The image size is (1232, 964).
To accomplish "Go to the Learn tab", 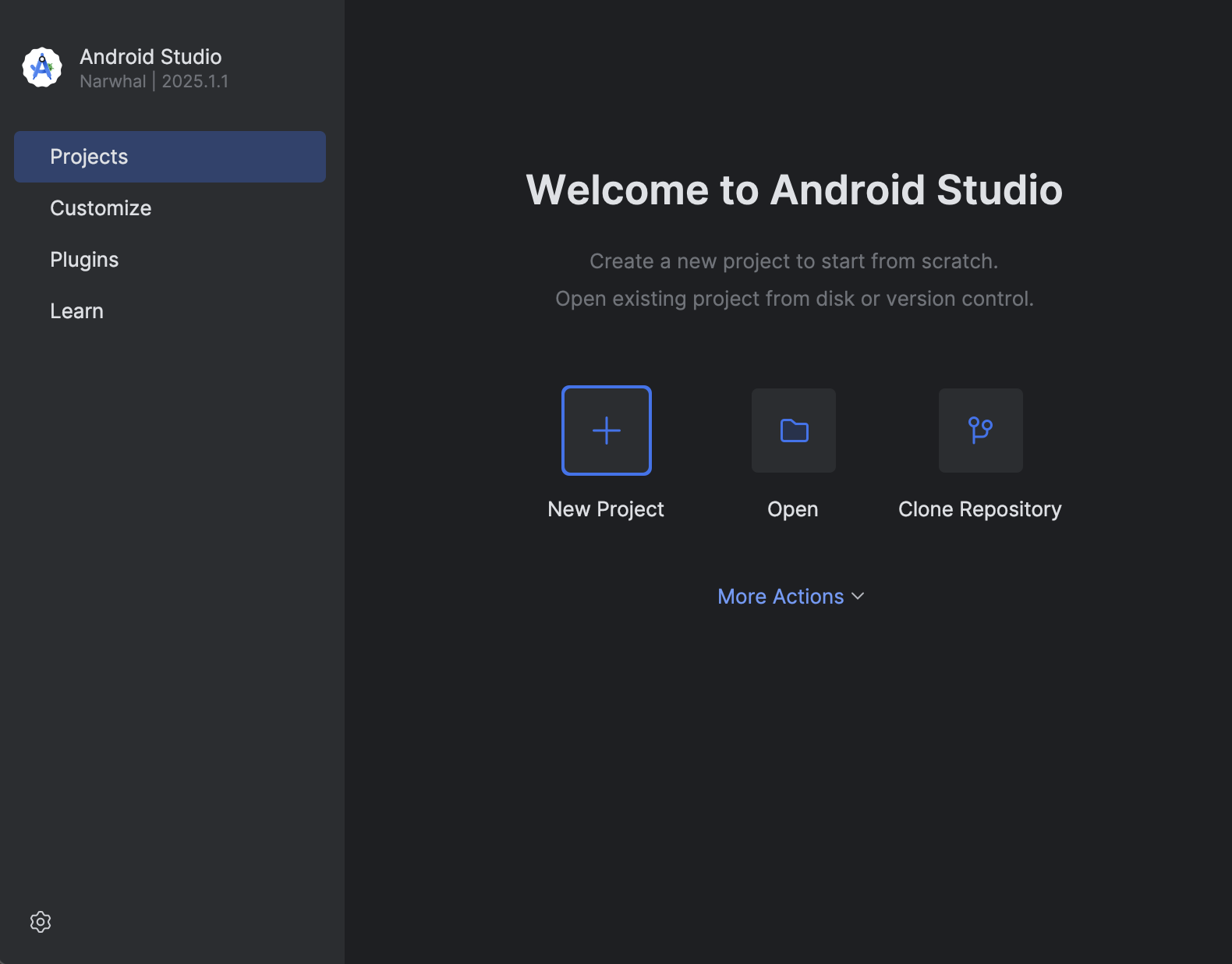I will pos(170,311).
